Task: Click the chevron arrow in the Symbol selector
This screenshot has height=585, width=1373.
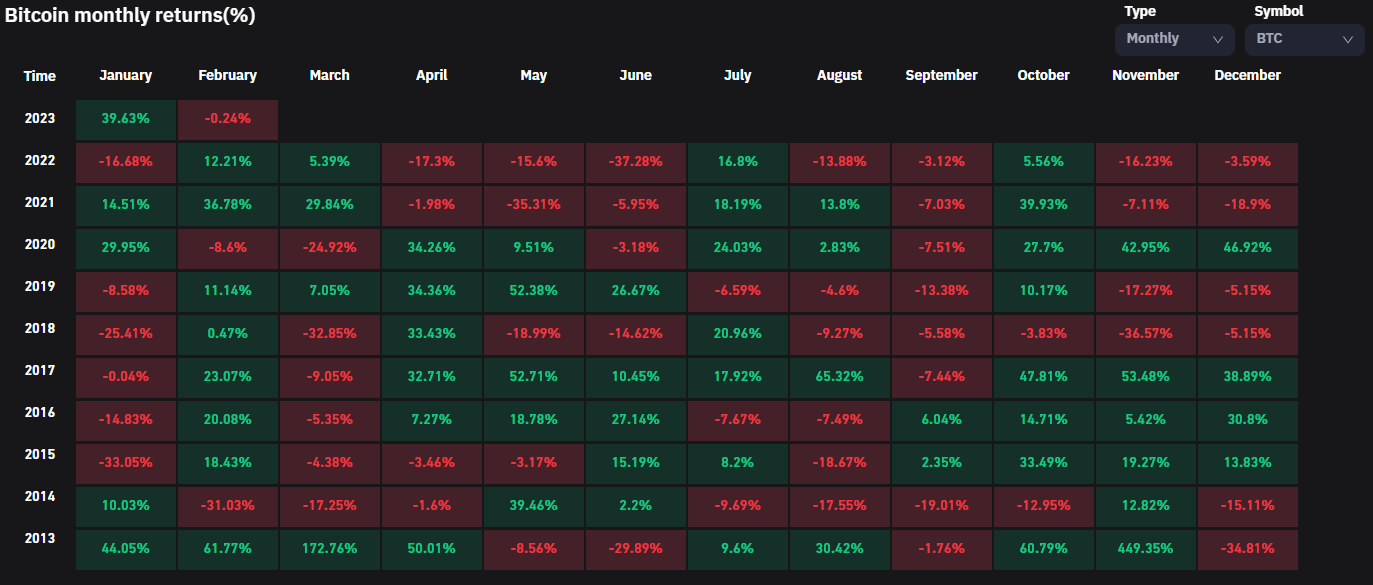Action: pyautogui.click(x=1347, y=40)
